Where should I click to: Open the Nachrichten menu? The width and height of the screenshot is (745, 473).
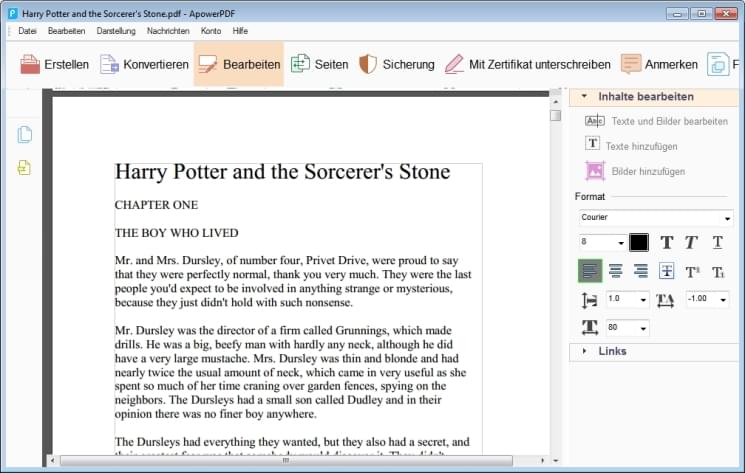tap(168, 31)
